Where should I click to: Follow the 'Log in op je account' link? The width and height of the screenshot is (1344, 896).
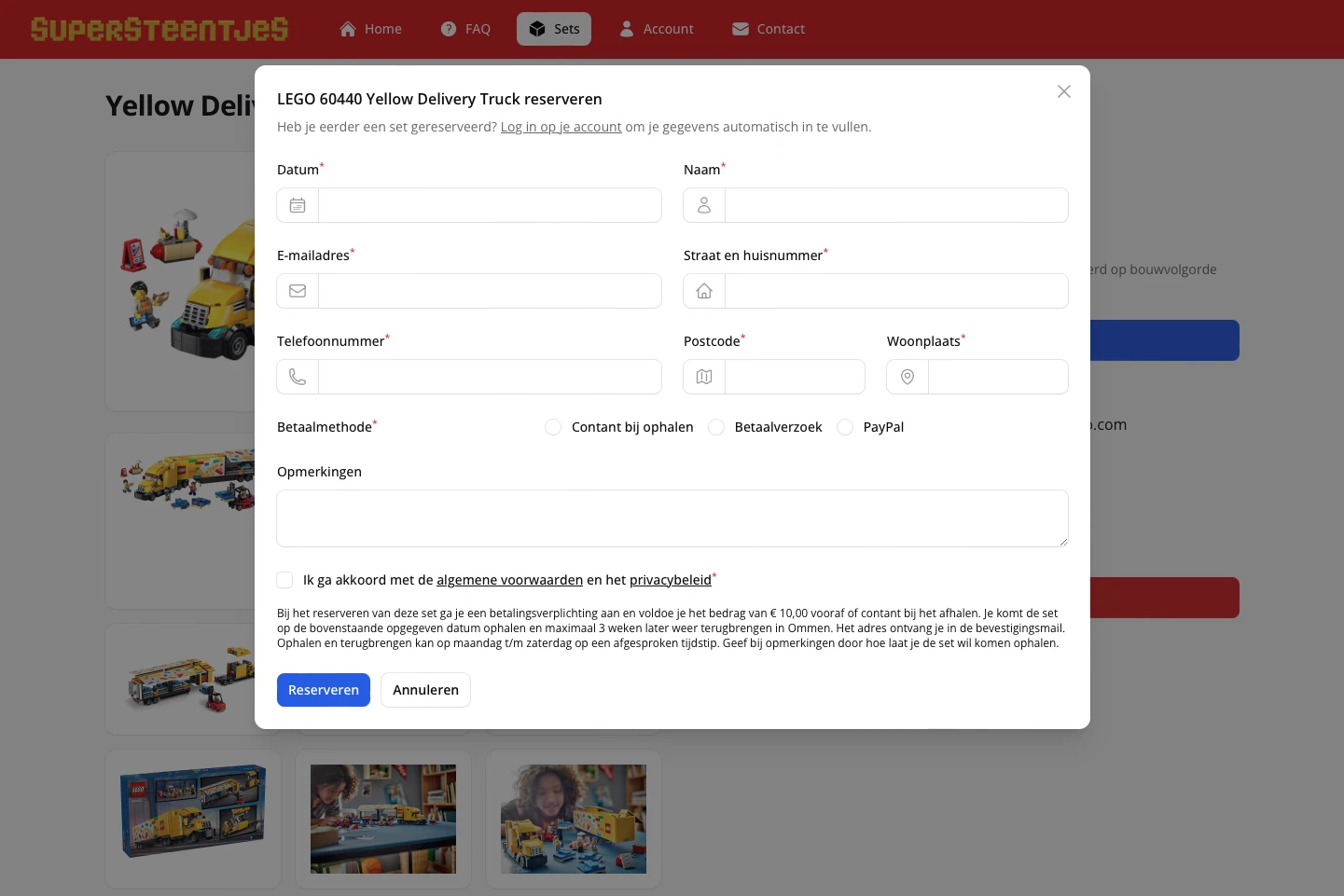point(561,127)
